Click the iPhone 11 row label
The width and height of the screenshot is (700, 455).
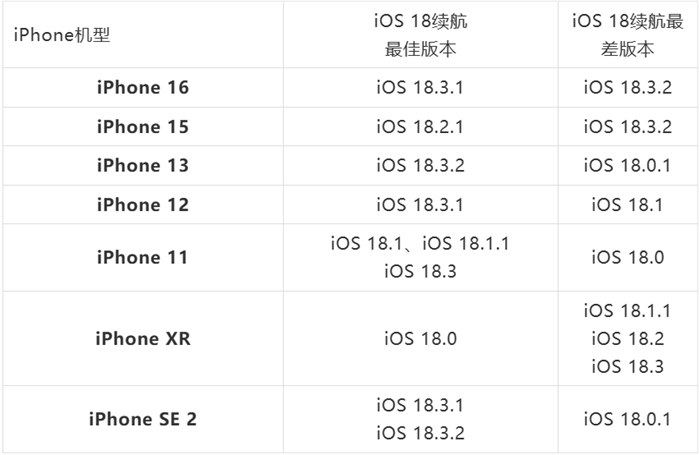pyautogui.click(x=143, y=257)
